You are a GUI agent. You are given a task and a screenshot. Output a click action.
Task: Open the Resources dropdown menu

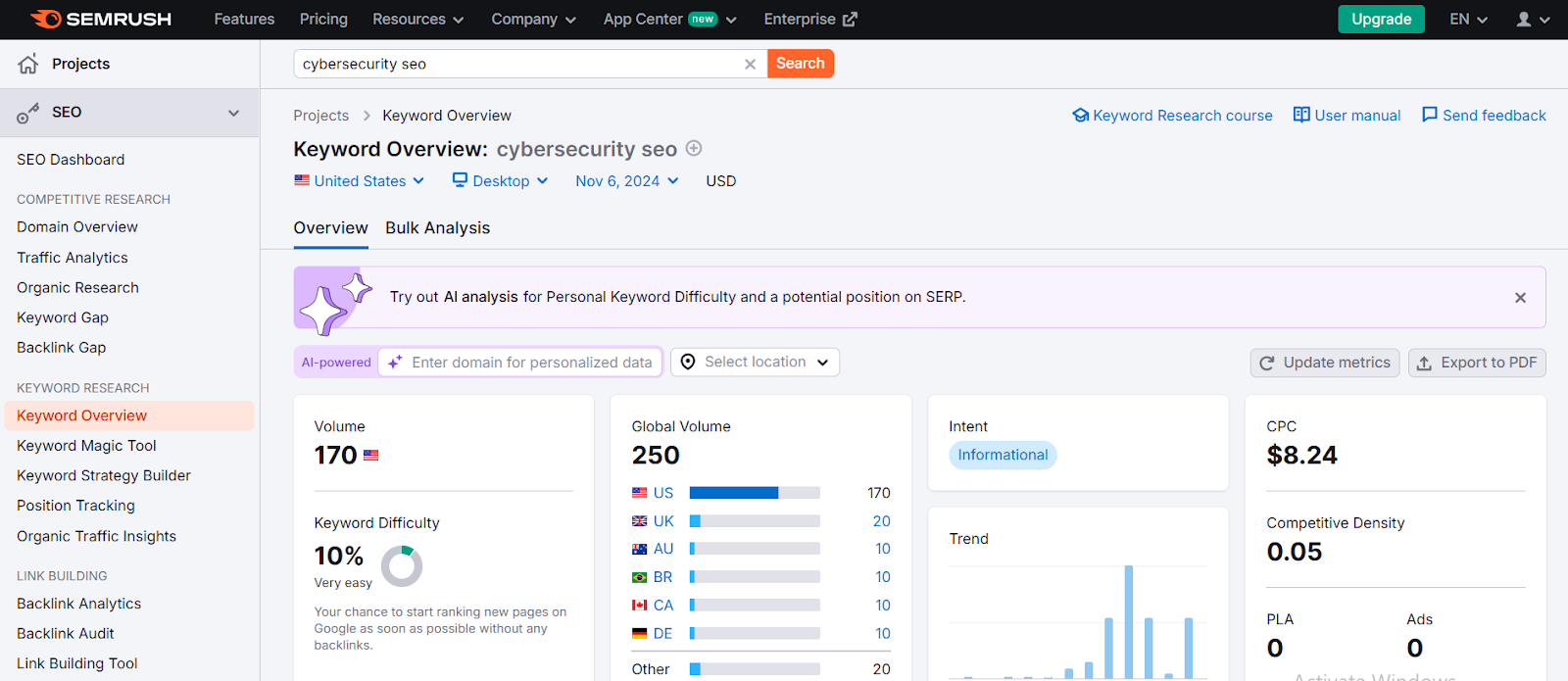(417, 19)
